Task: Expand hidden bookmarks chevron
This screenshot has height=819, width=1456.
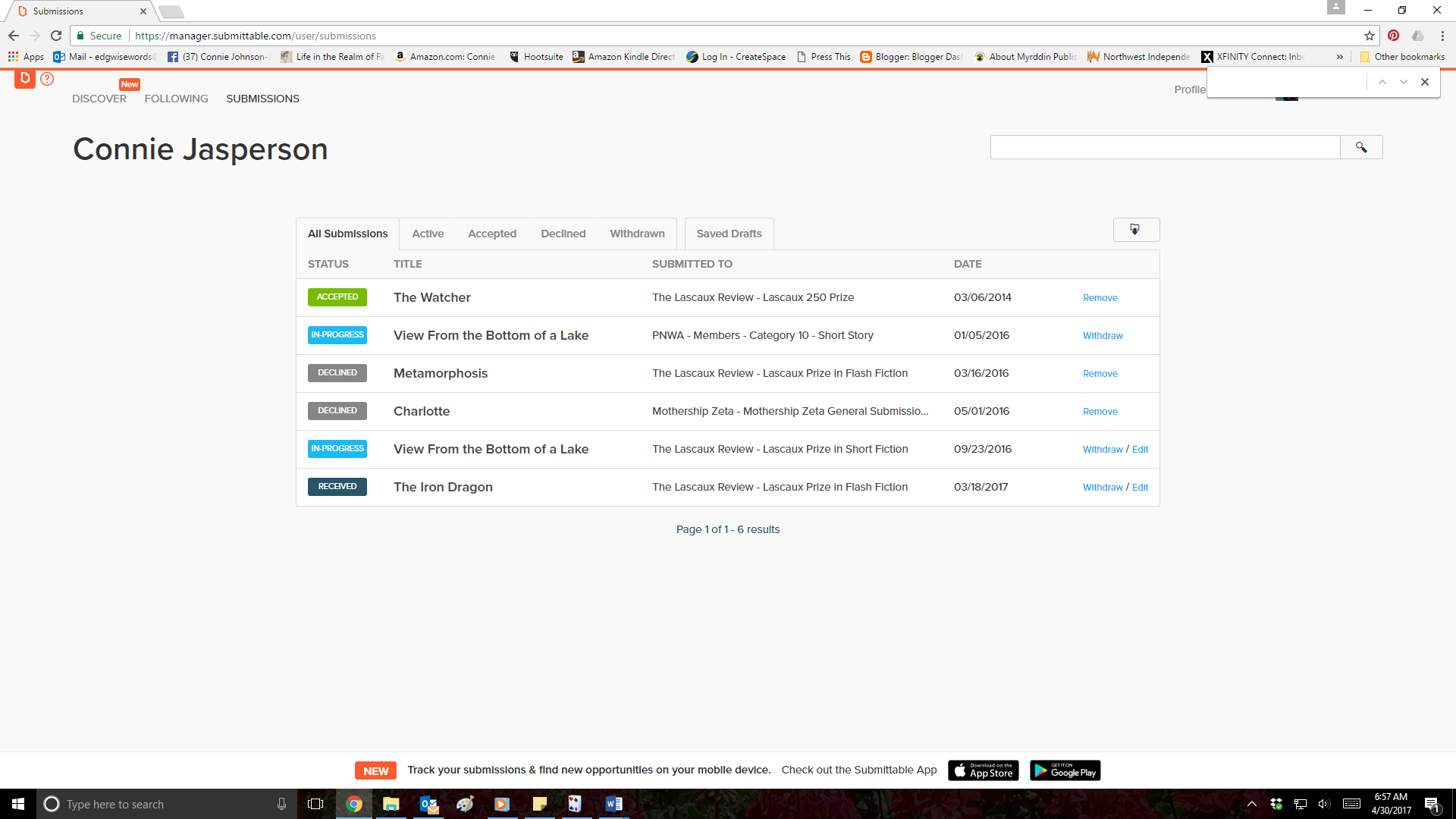Action: [x=1340, y=57]
